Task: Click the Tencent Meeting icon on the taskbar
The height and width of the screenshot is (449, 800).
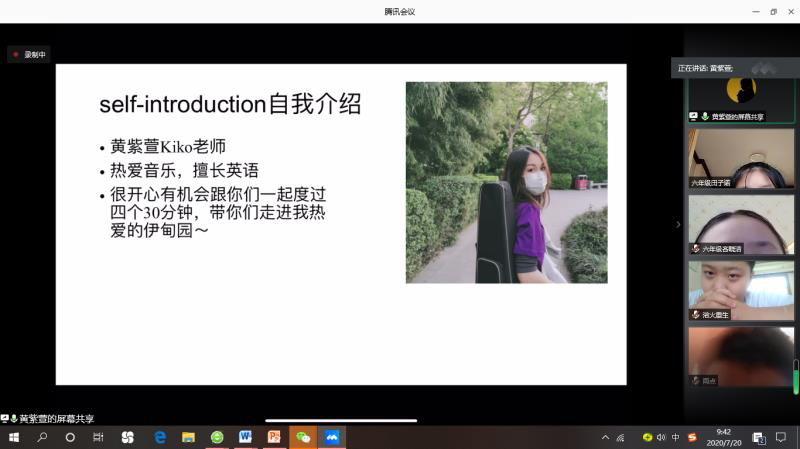Action: 332,437
